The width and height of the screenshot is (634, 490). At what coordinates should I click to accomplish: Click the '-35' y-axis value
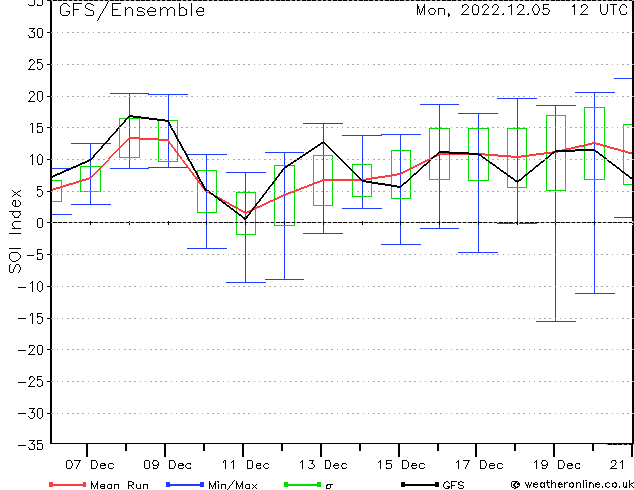coord(31,445)
